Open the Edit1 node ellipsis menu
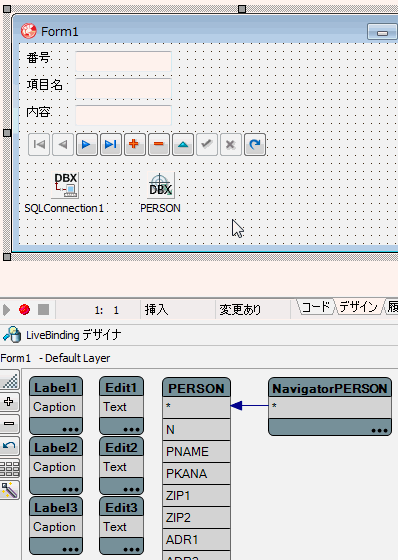Viewport: 398px width, 560px height. pyautogui.click(x=131, y=429)
